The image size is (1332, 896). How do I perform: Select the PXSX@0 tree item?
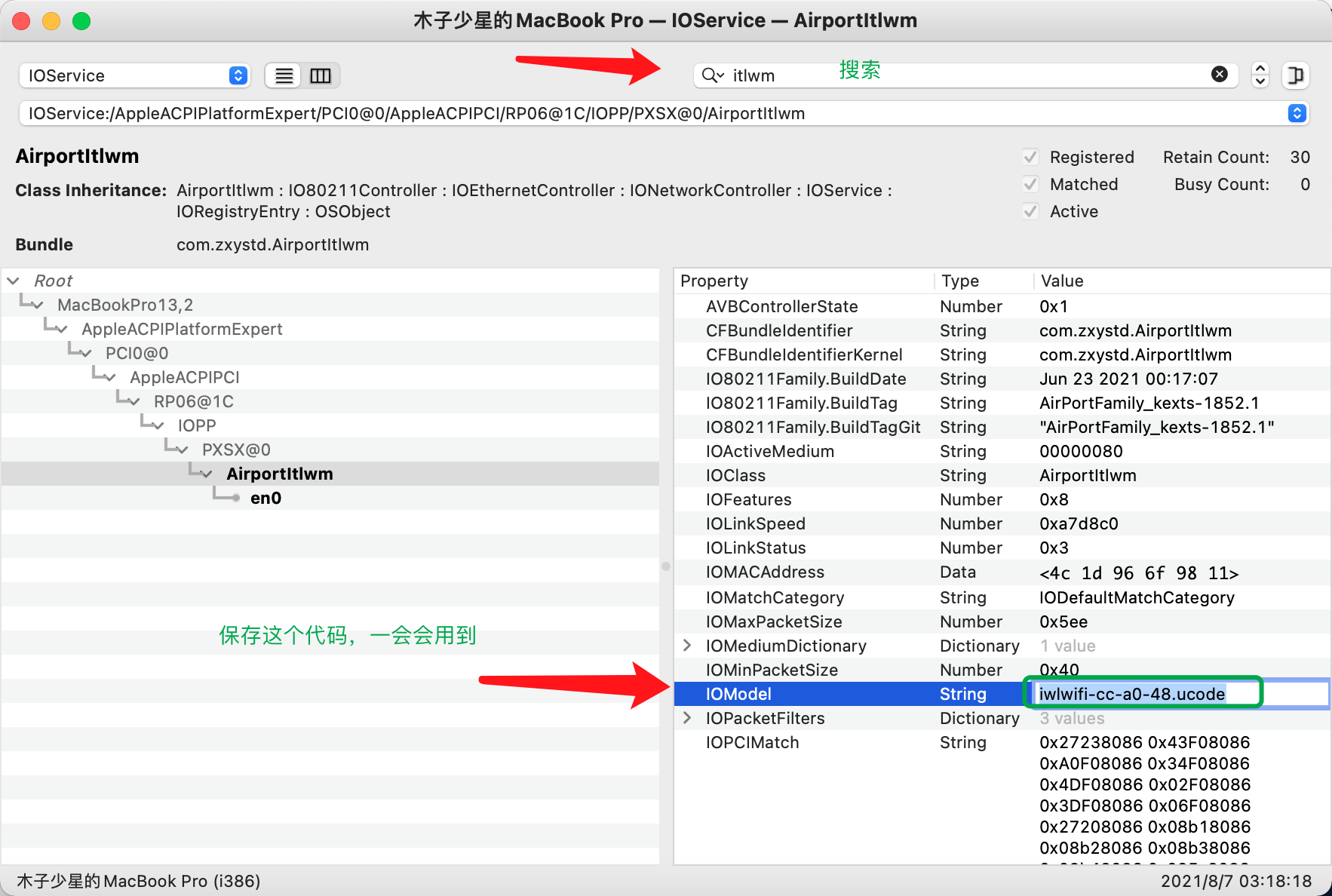[236, 450]
